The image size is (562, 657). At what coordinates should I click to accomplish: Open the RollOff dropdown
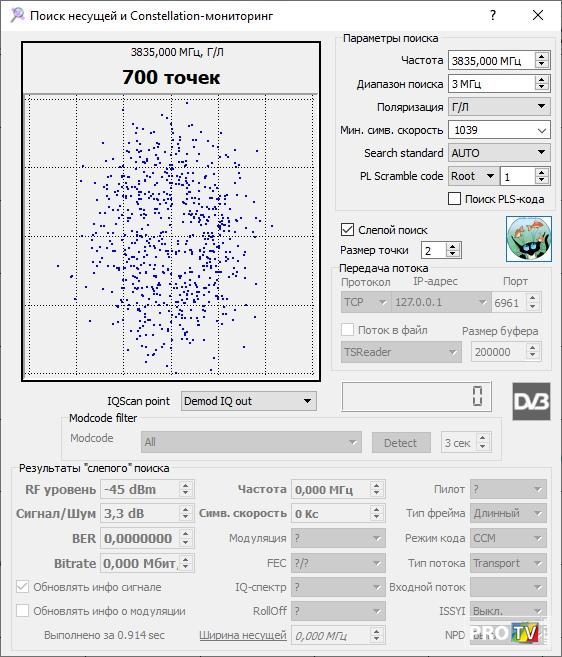(338, 611)
